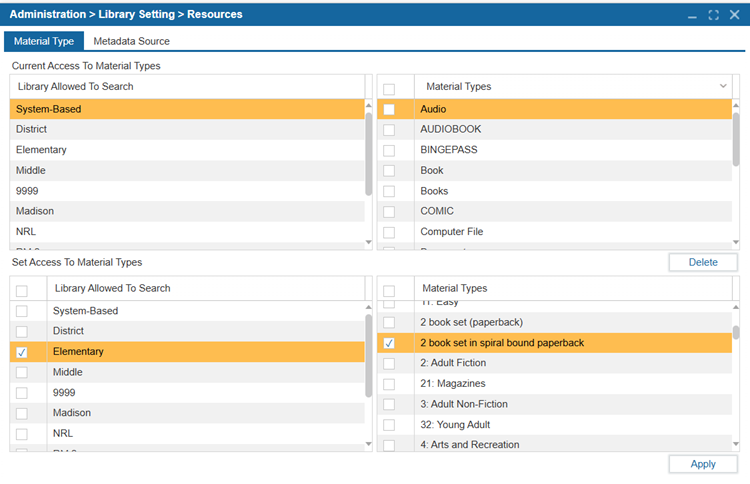Tick the BINGEPASS checkbox
Screen dimensions: 750x484
pyautogui.click(x=389, y=150)
